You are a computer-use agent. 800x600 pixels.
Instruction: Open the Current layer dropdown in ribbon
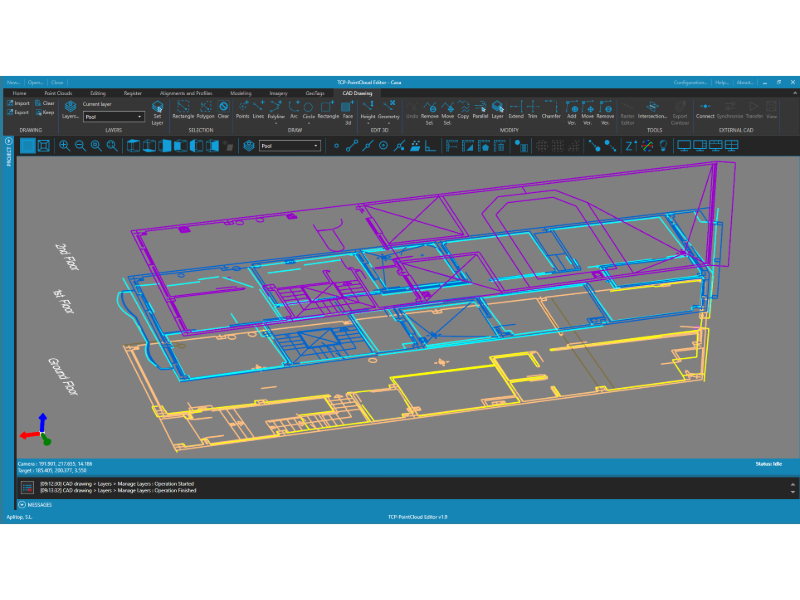[114, 117]
